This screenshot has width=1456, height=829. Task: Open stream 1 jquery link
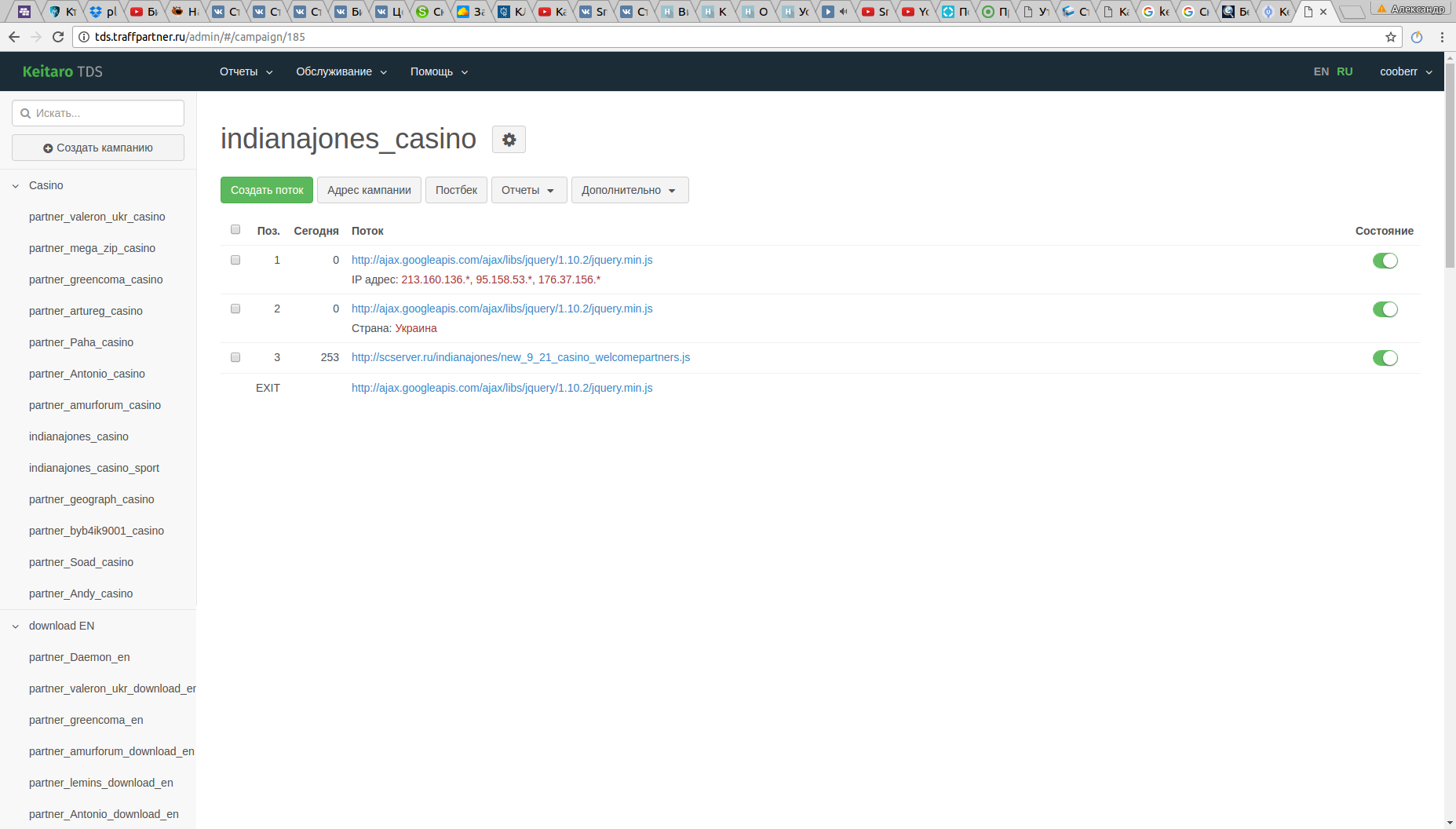point(502,260)
